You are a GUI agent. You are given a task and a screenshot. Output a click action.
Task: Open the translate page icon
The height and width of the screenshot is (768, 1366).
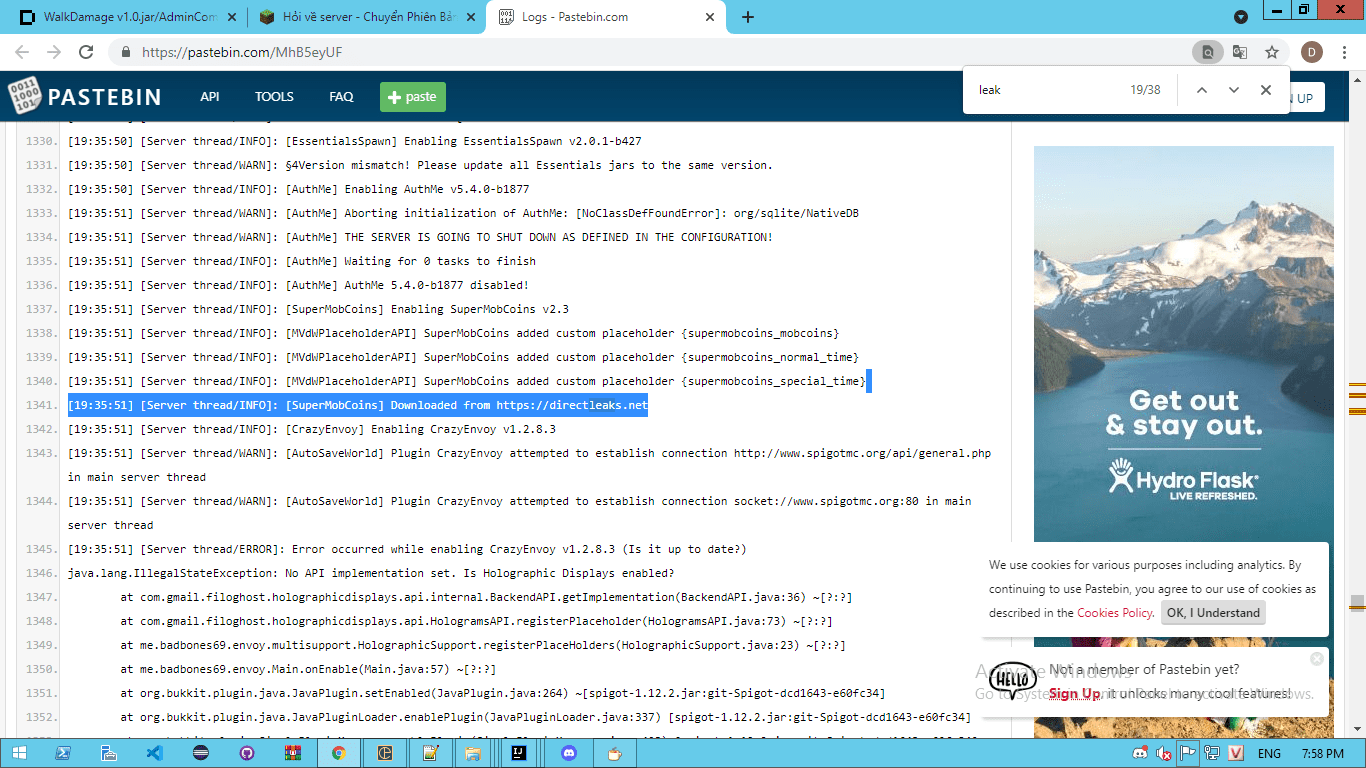[x=1240, y=52]
